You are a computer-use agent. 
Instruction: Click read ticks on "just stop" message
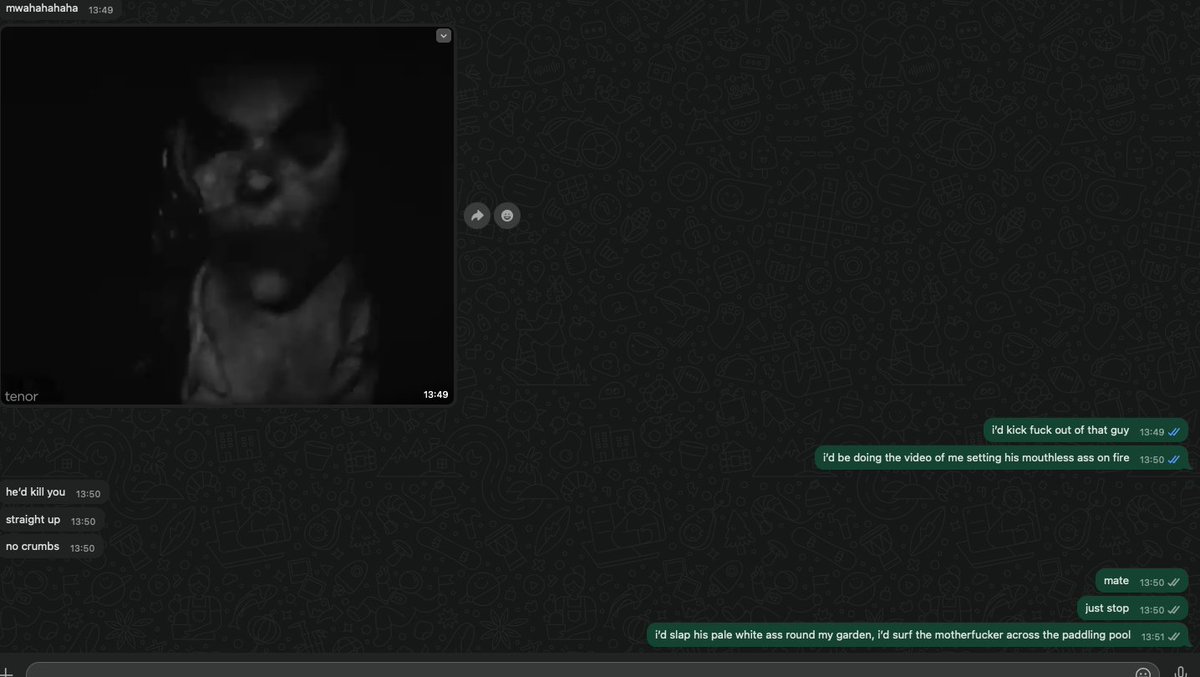pos(1174,610)
